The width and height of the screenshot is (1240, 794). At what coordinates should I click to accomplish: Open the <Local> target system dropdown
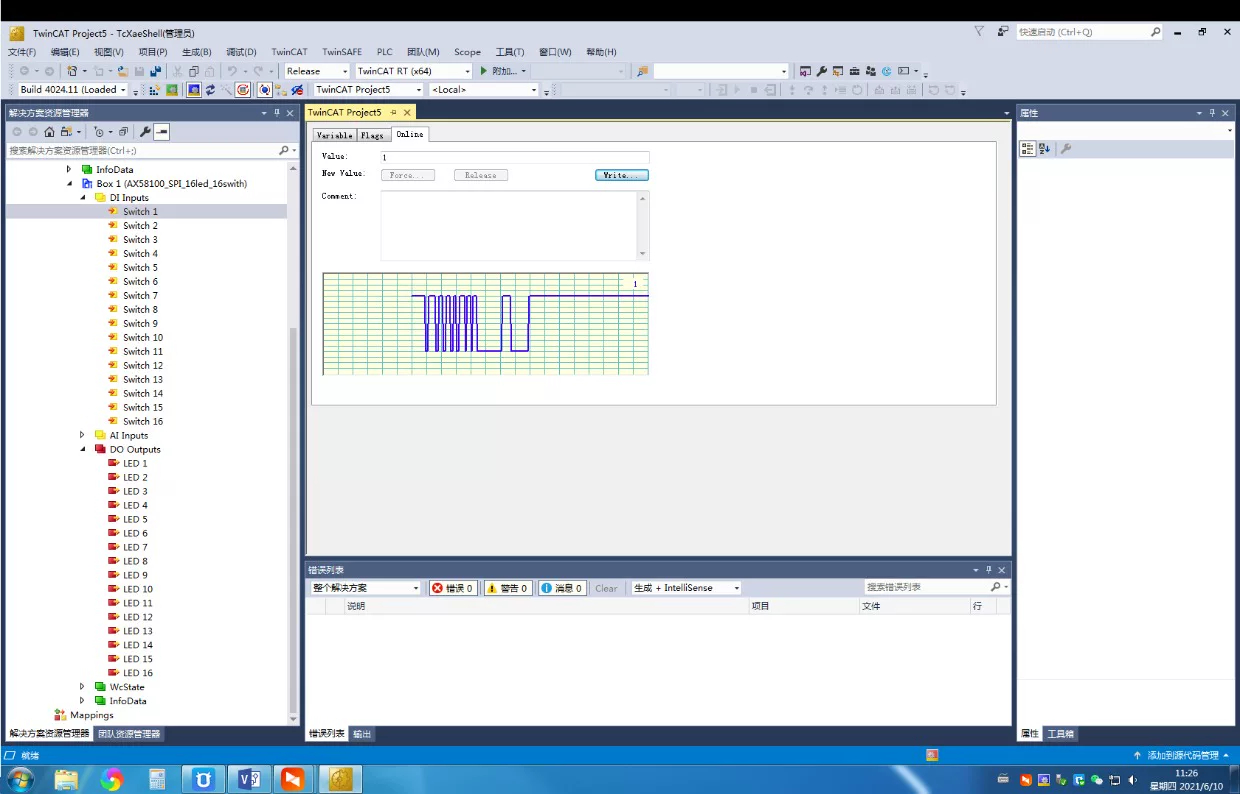[x=484, y=89]
